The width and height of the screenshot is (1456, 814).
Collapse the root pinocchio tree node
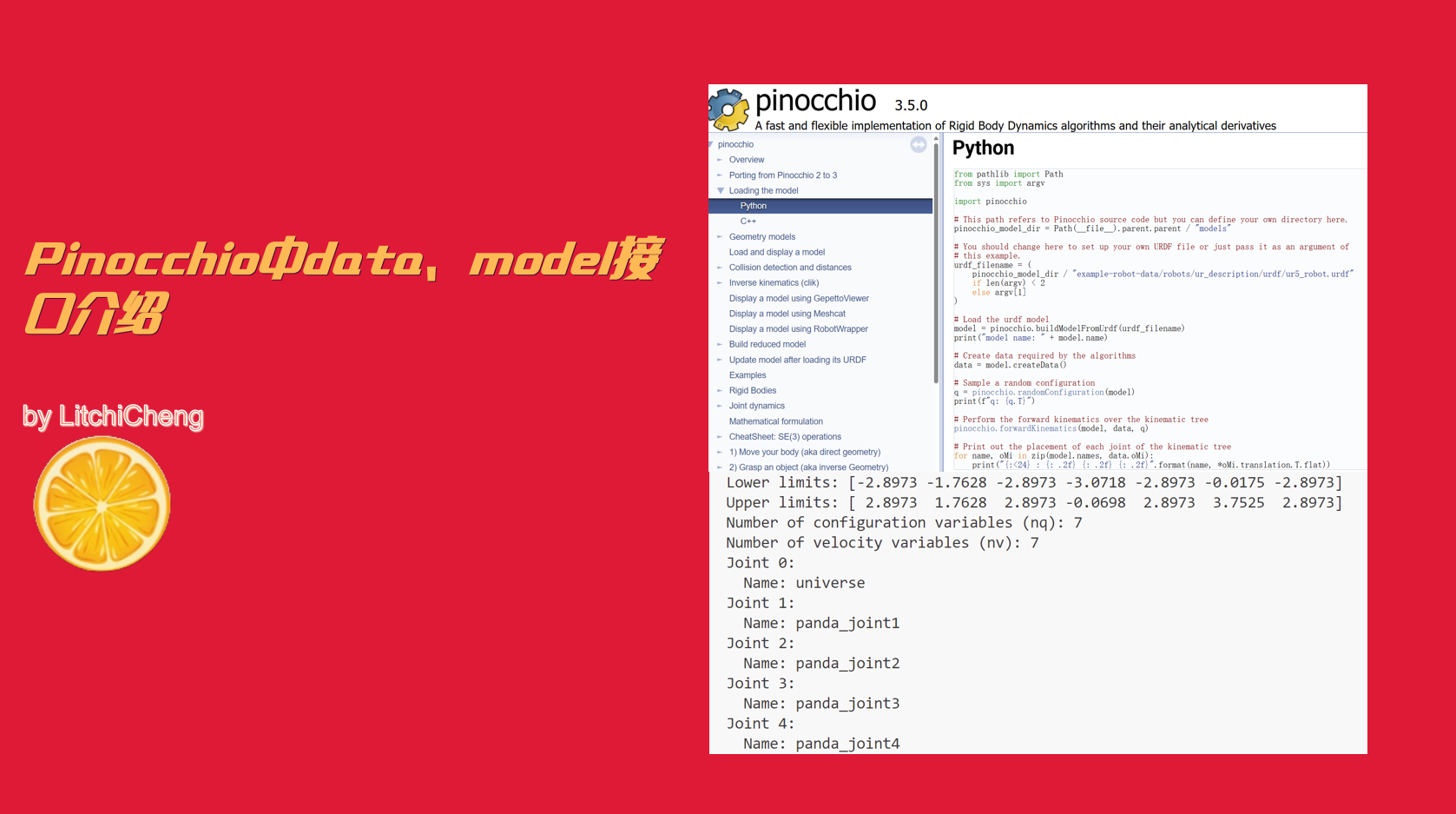(711, 144)
